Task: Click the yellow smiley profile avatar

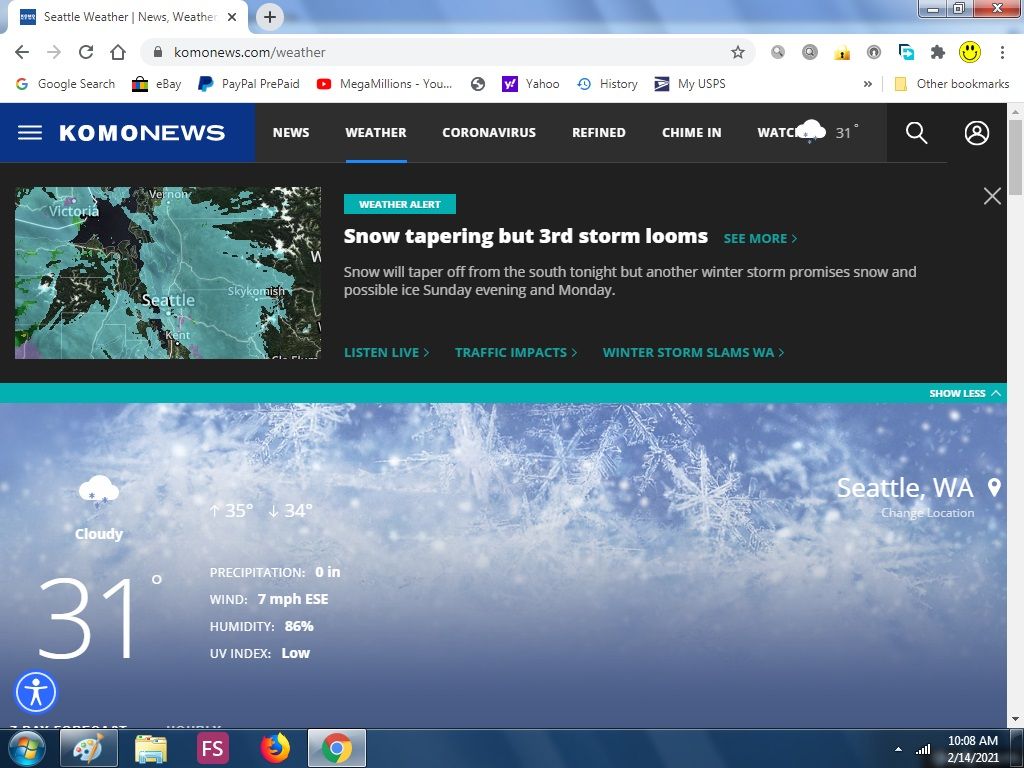Action: tap(970, 52)
